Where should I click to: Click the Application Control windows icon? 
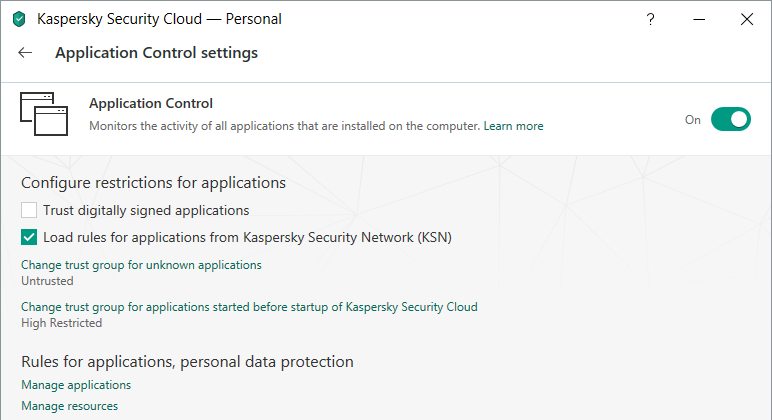43,113
